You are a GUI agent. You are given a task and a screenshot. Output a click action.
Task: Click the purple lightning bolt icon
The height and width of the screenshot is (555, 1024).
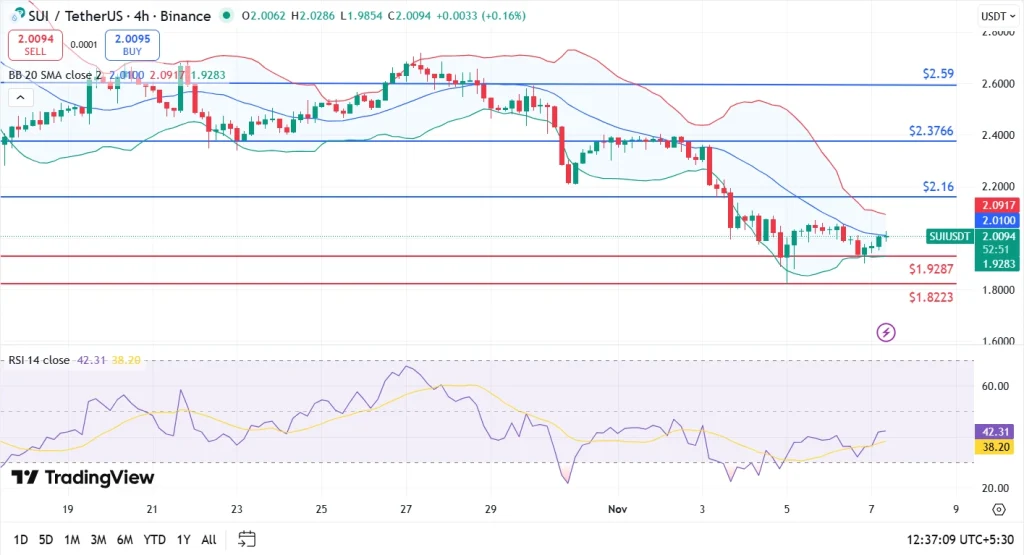tap(885, 332)
